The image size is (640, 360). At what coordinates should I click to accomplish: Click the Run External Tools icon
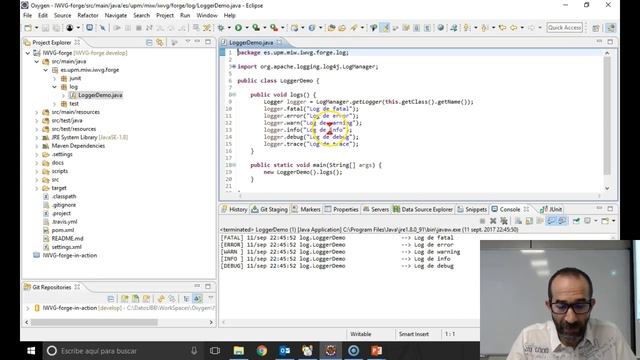click(x=274, y=28)
